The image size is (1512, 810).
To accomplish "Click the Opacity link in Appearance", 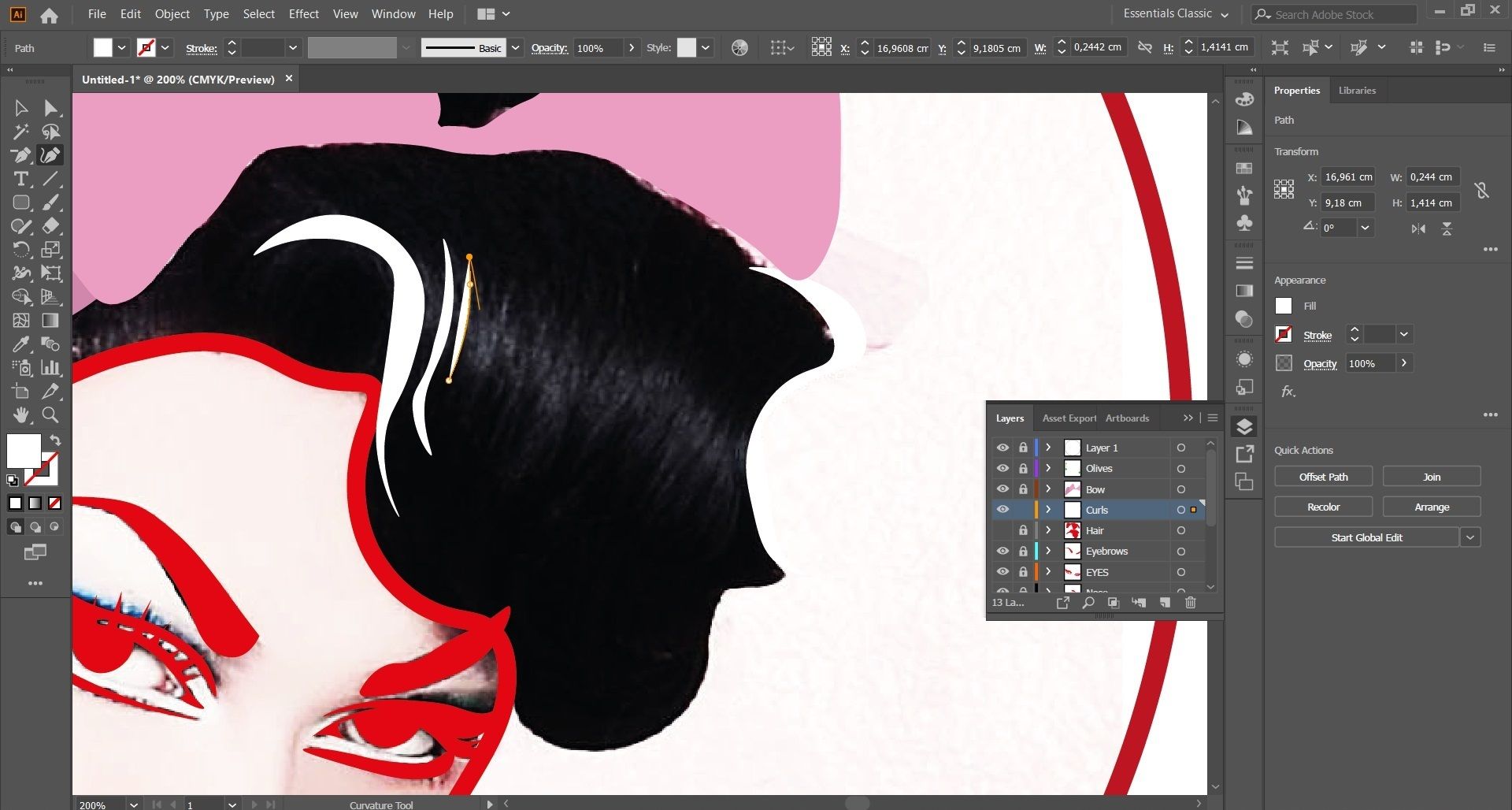I will pyautogui.click(x=1320, y=363).
